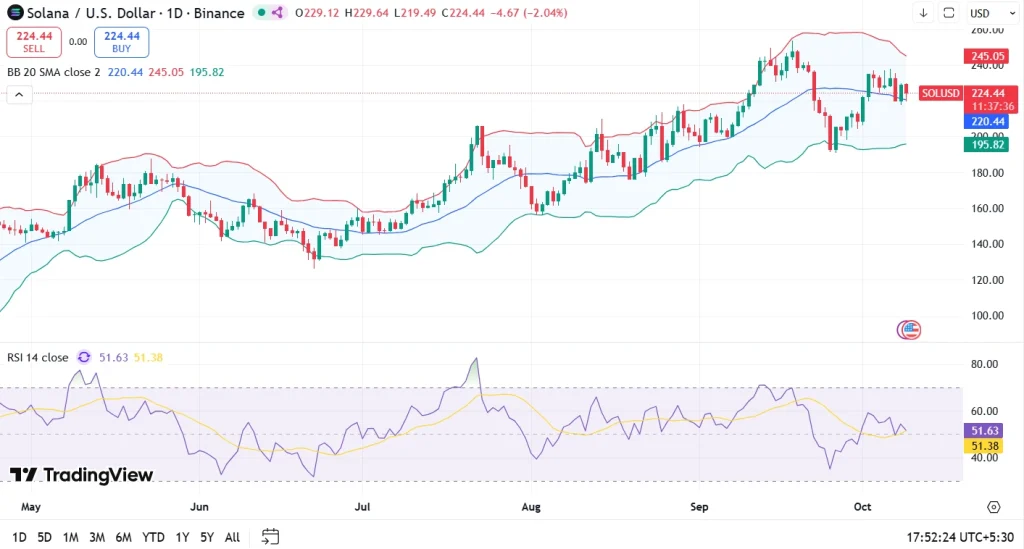Viewport: 1024px width, 549px height.
Task: Collapse the indicator legend chevron
Action: [19, 95]
